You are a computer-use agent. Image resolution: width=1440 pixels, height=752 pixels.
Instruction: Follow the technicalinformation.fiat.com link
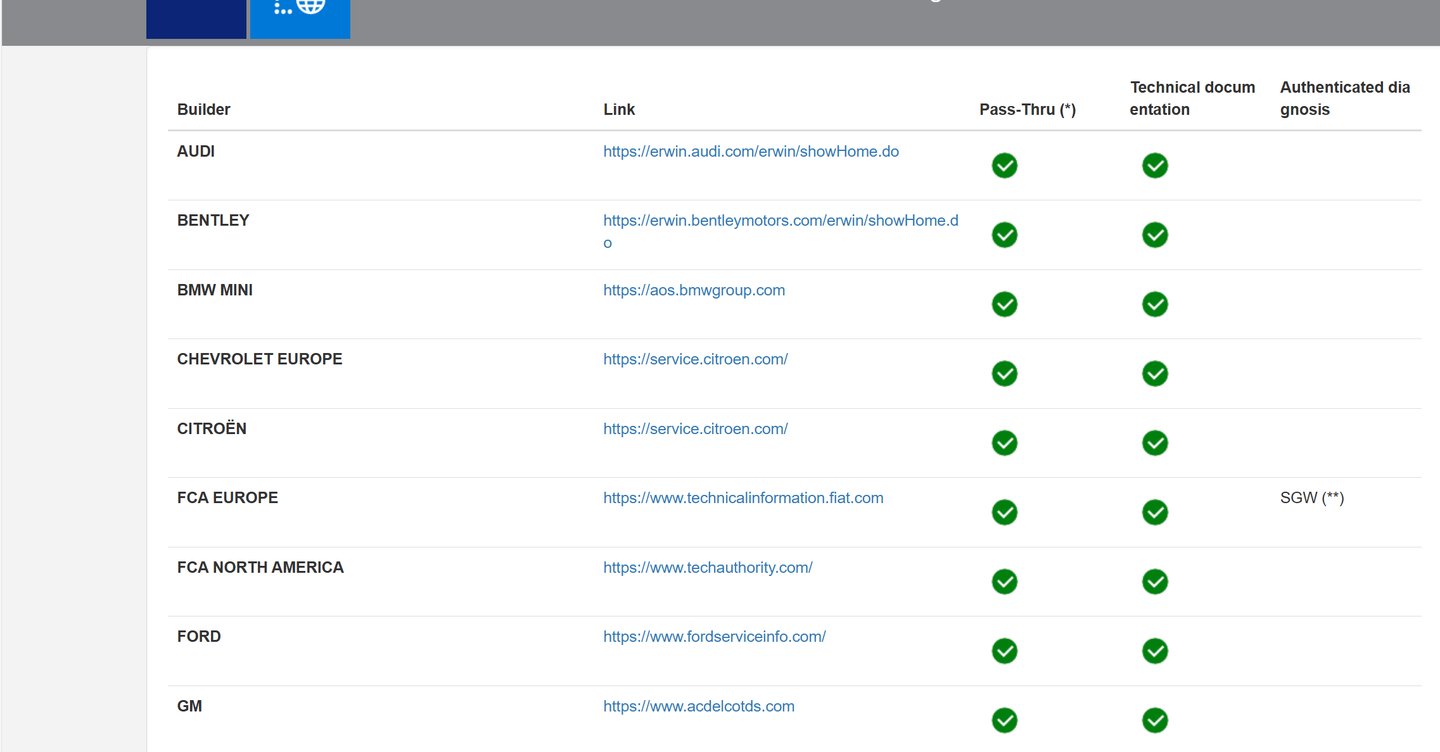pyautogui.click(x=743, y=498)
